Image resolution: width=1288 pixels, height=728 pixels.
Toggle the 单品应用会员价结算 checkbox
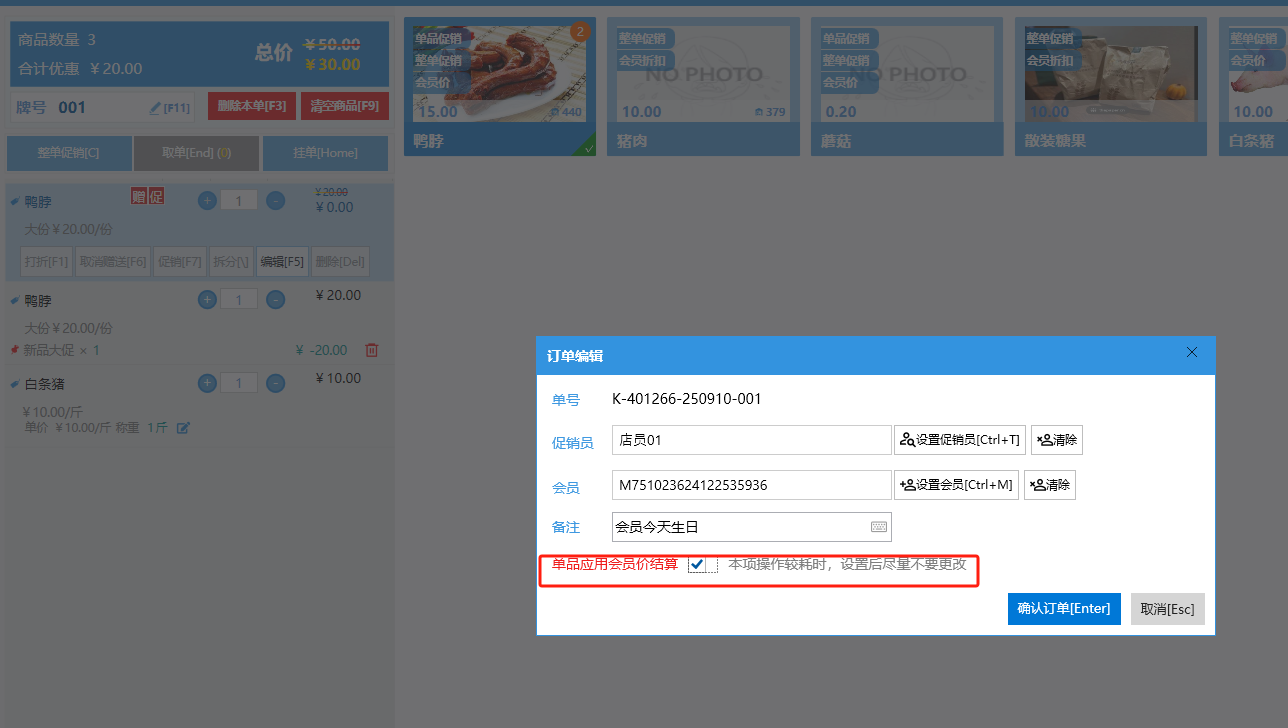[x=697, y=565]
